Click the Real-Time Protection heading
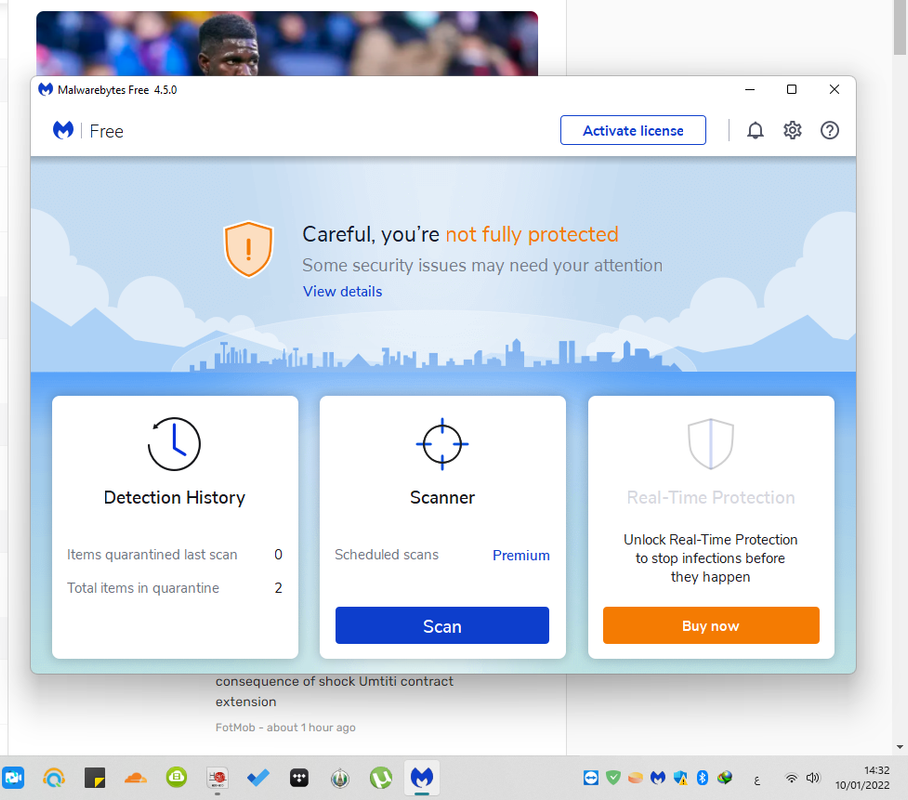 tap(711, 498)
